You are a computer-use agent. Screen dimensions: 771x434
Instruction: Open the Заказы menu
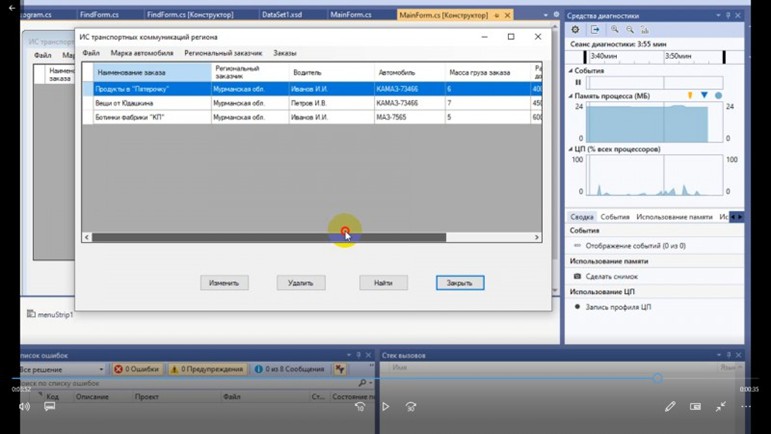[x=285, y=53]
